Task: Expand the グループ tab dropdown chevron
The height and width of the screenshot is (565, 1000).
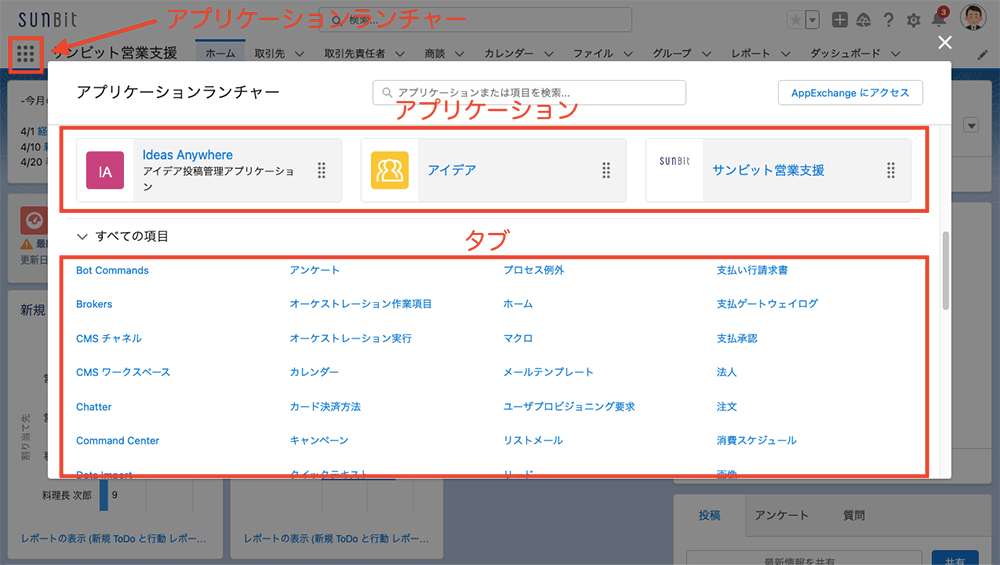Action: (x=707, y=54)
